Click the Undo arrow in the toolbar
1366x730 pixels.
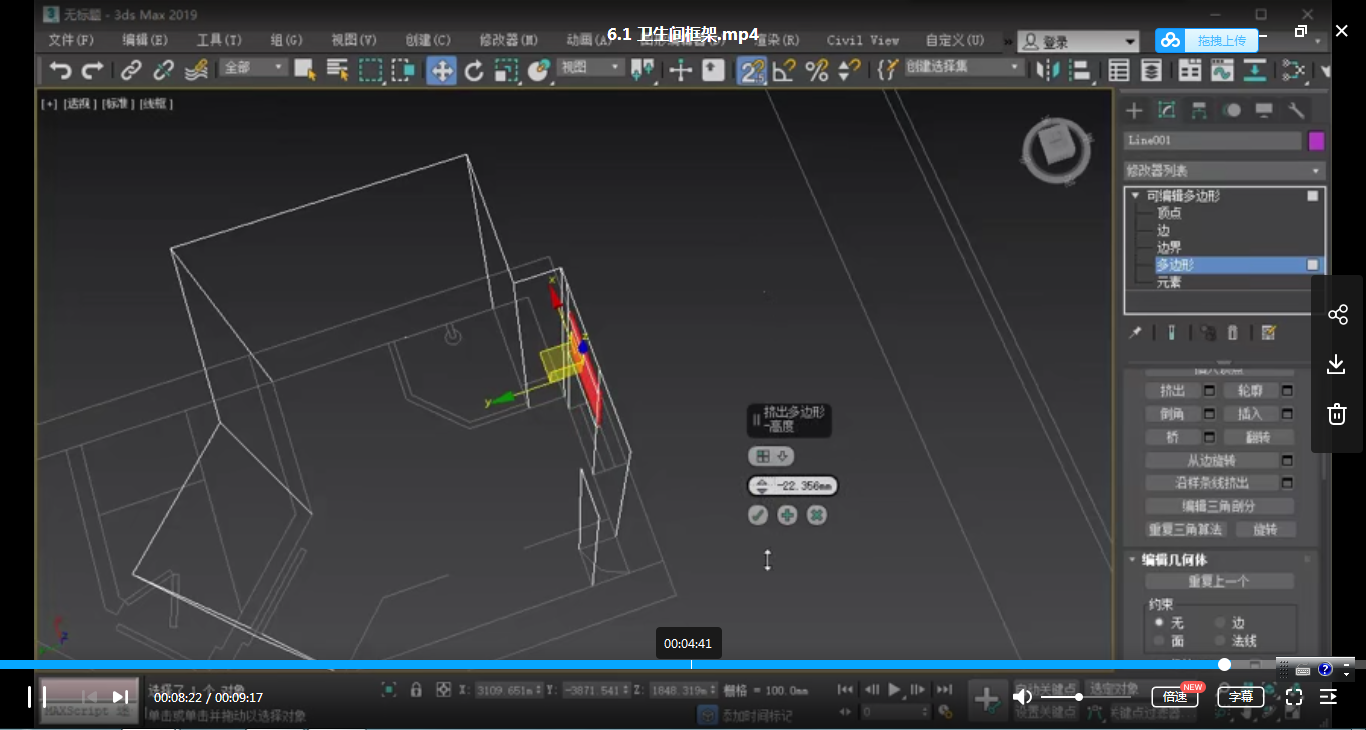point(60,70)
